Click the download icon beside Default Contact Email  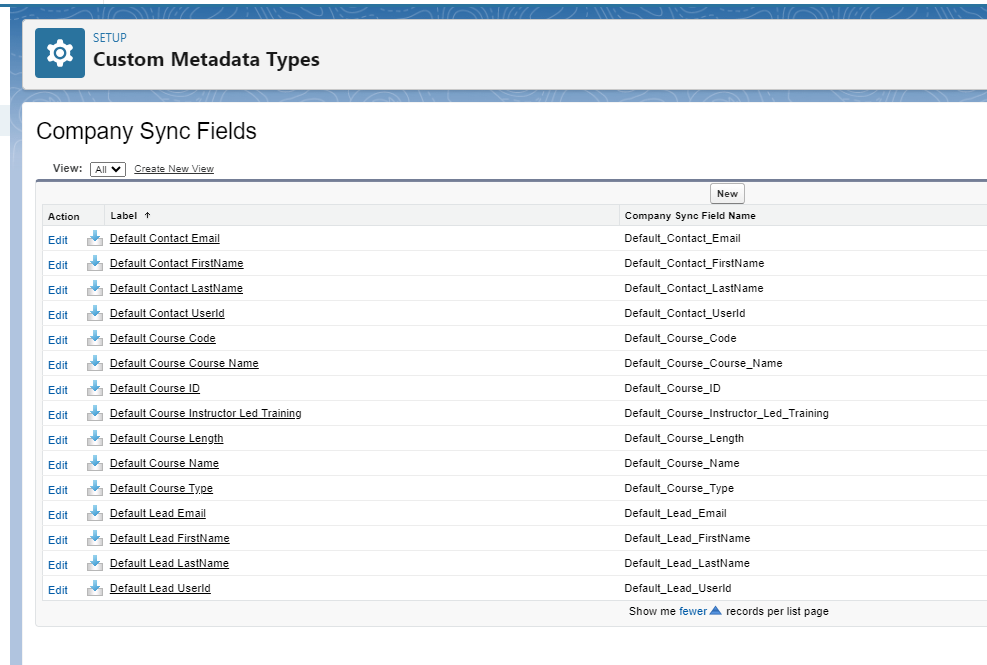[94, 239]
